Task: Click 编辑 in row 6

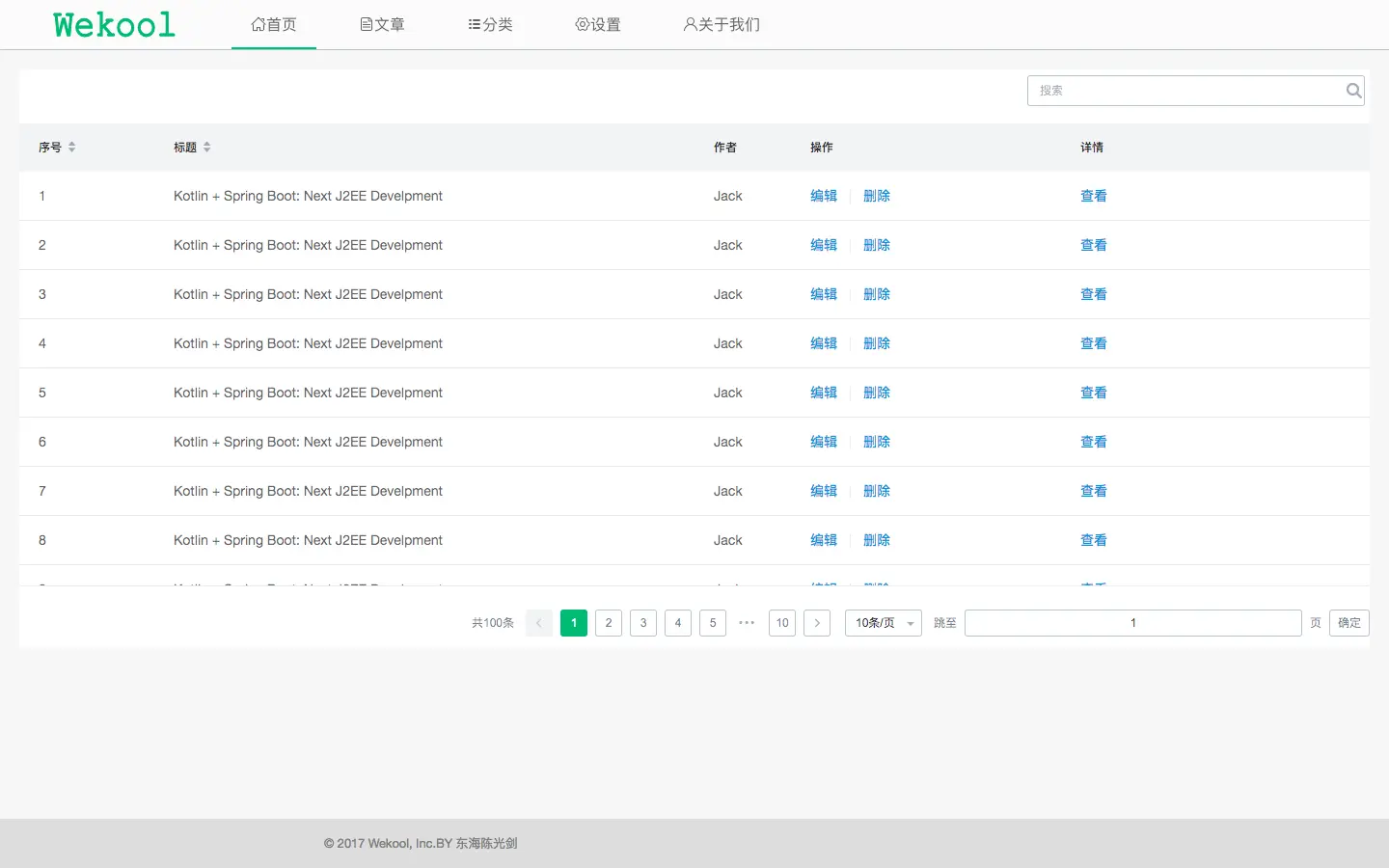Action: pos(824,442)
